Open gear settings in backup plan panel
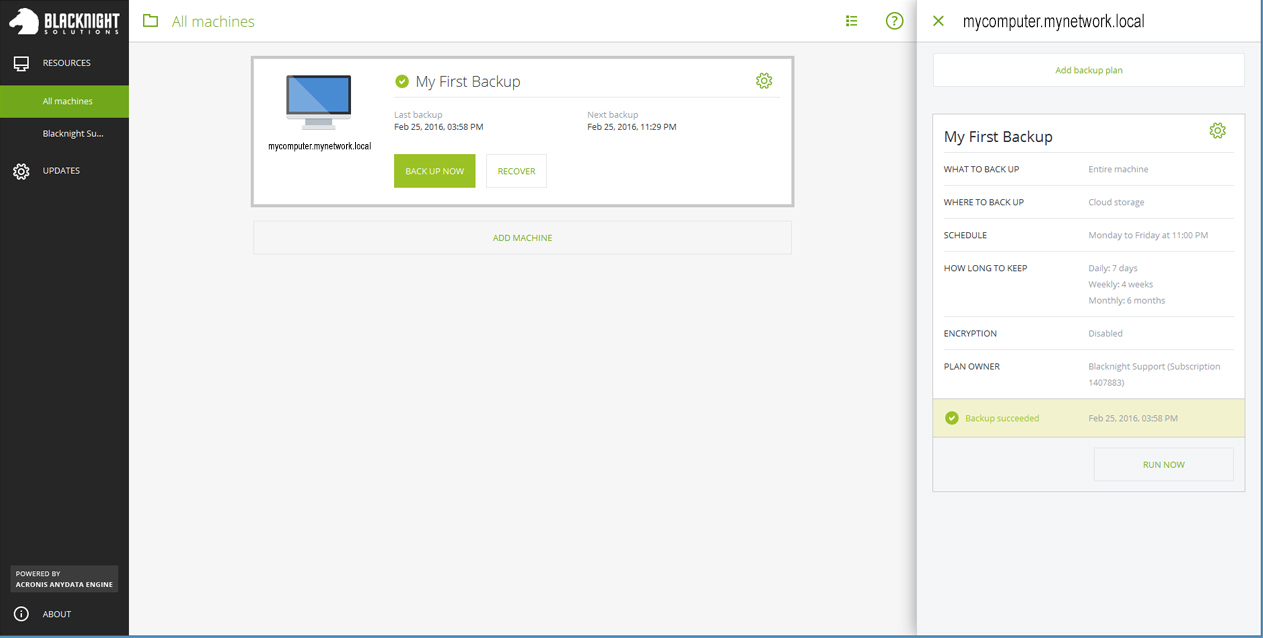The width and height of the screenshot is (1263, 638). [1217, 131]
